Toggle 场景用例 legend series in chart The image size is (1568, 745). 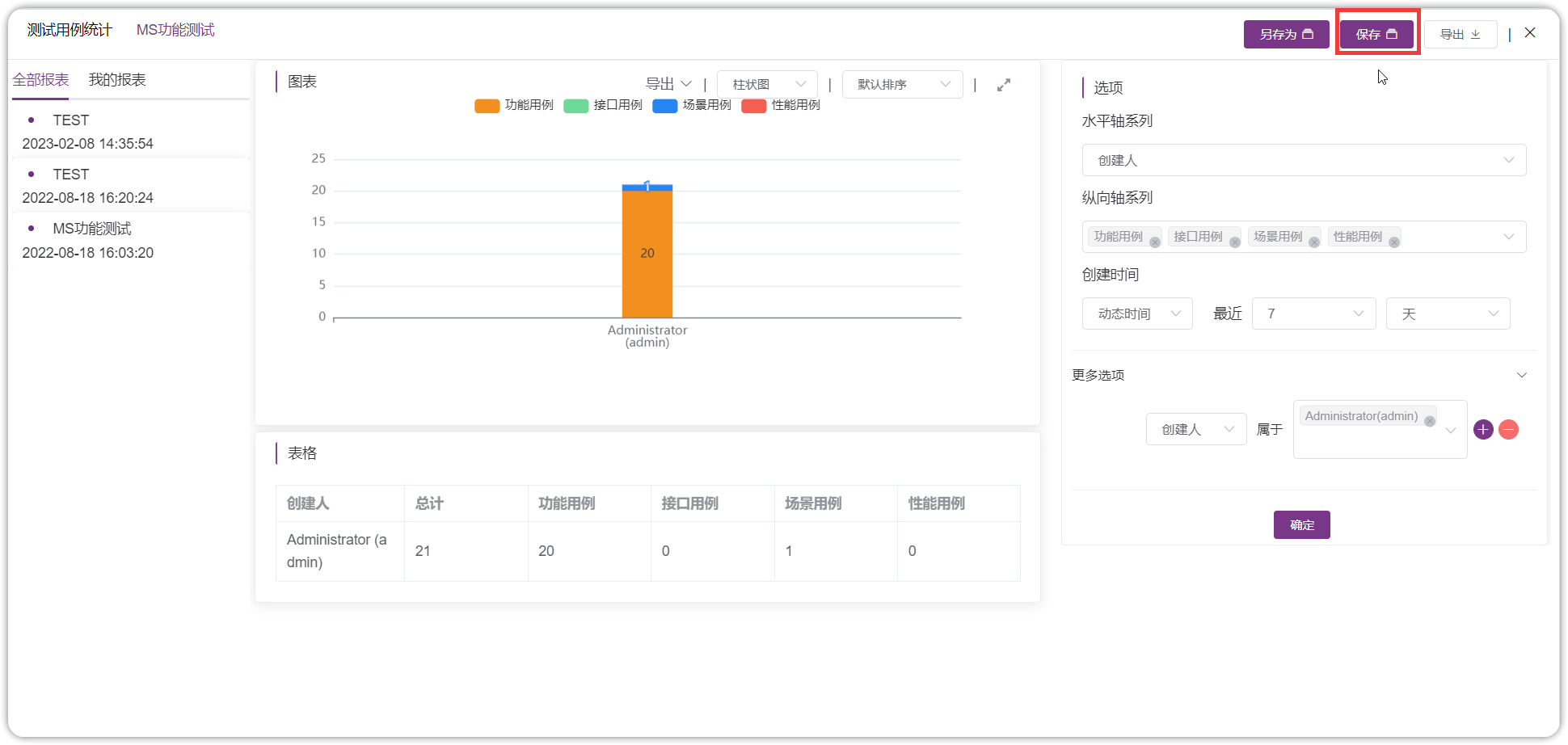pos(692,105)
